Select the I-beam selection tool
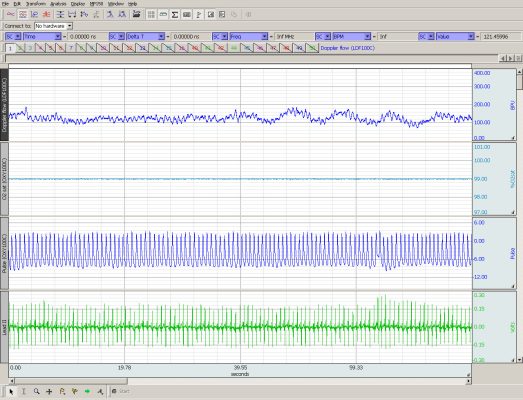The image size is (523, 400). coord(24,392)
